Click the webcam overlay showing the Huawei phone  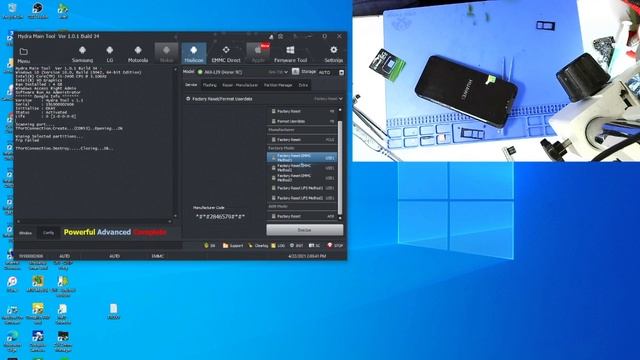[x=496, y=81]
